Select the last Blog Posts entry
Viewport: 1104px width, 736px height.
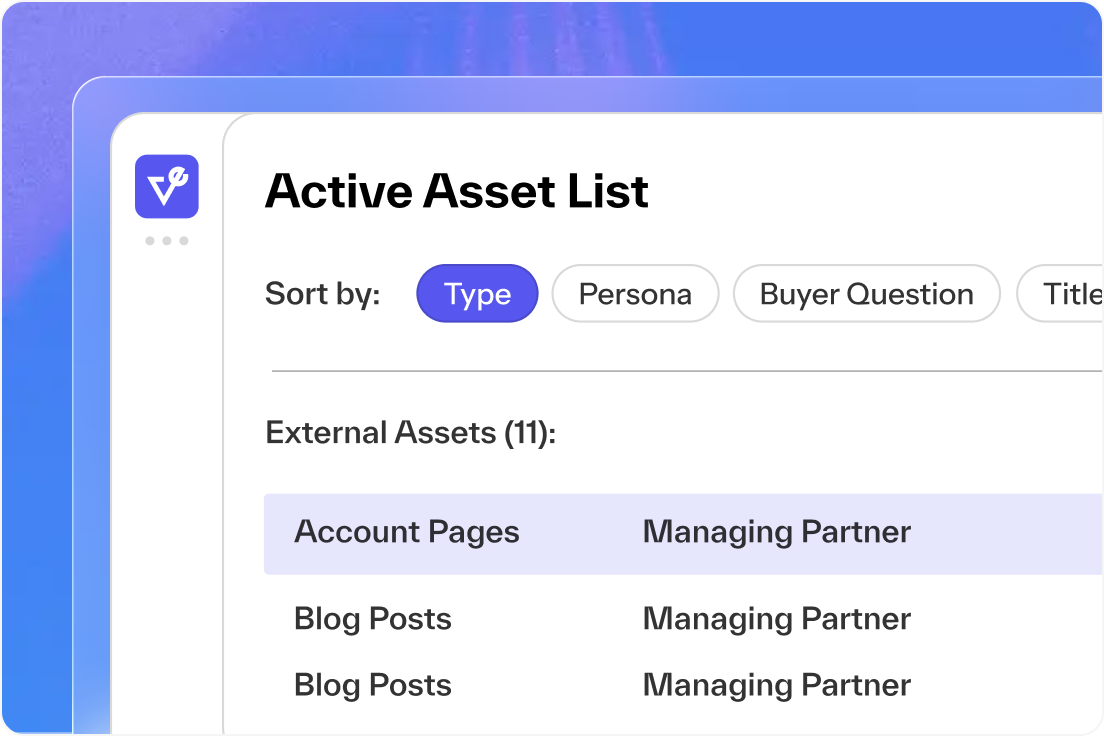(x=372, y=685)
